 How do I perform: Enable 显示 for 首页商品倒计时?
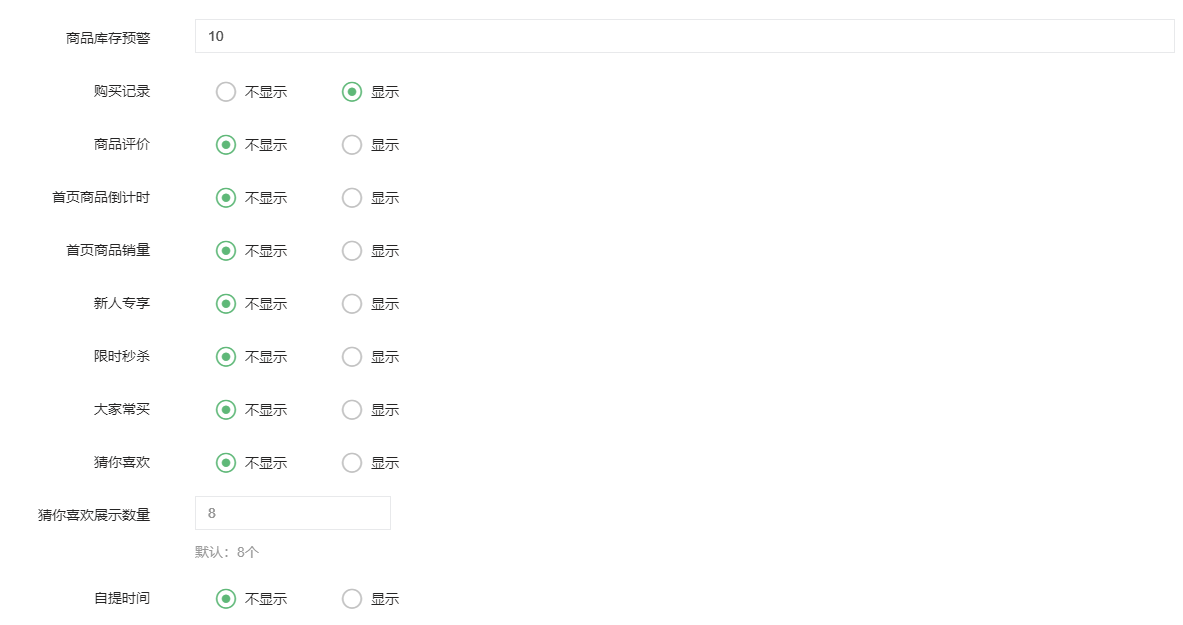point(352,198)
